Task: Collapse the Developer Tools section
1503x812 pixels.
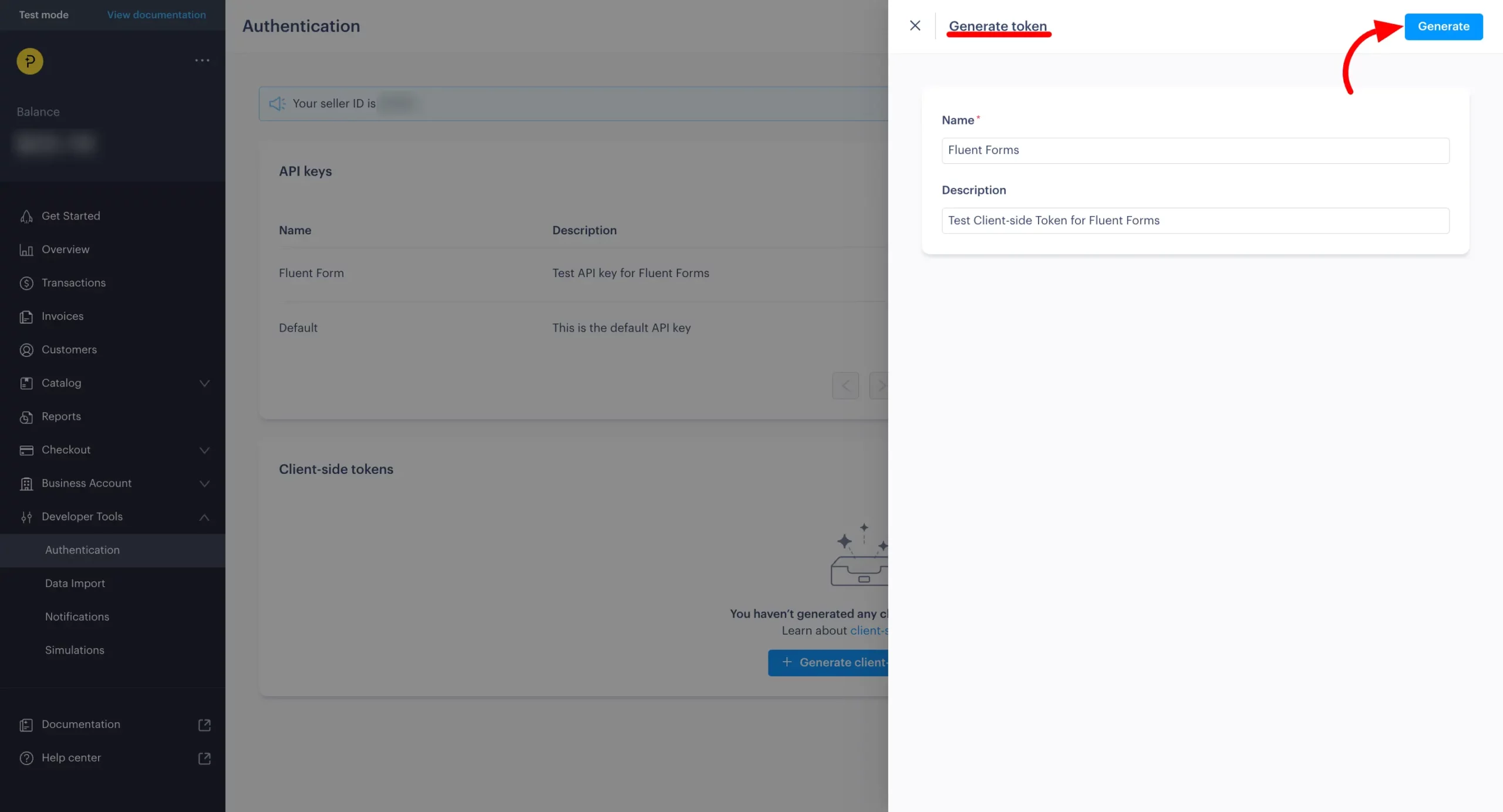Action: pos(204,517)
